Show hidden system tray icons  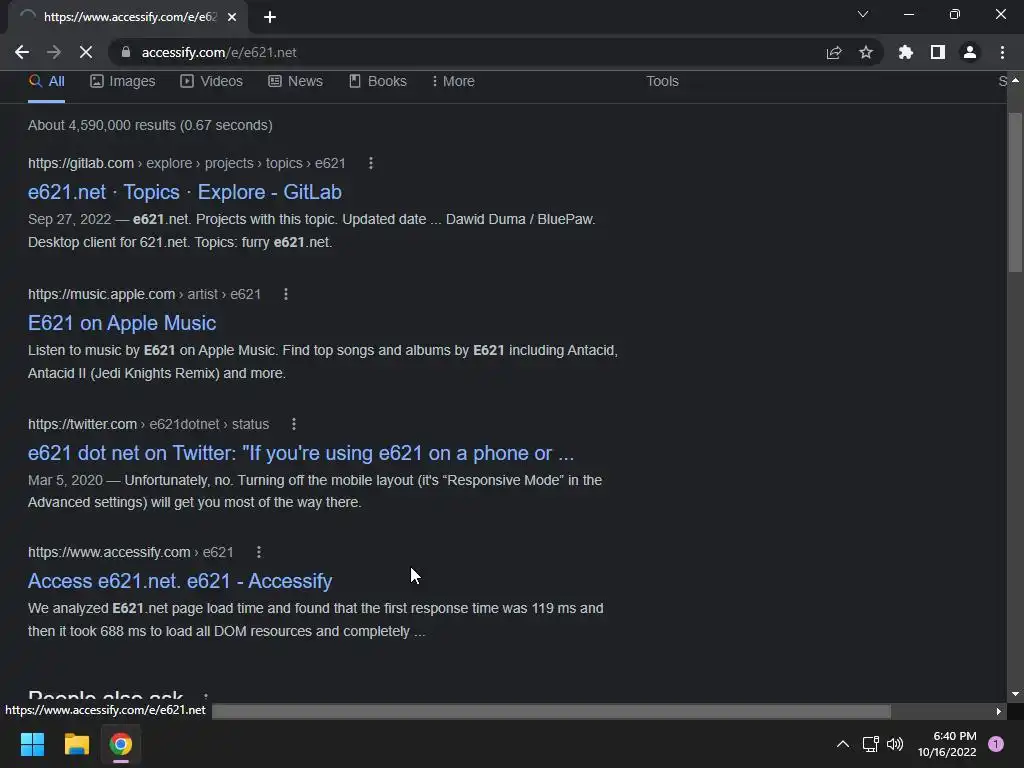pyautogui.click(x=843, y=744)
